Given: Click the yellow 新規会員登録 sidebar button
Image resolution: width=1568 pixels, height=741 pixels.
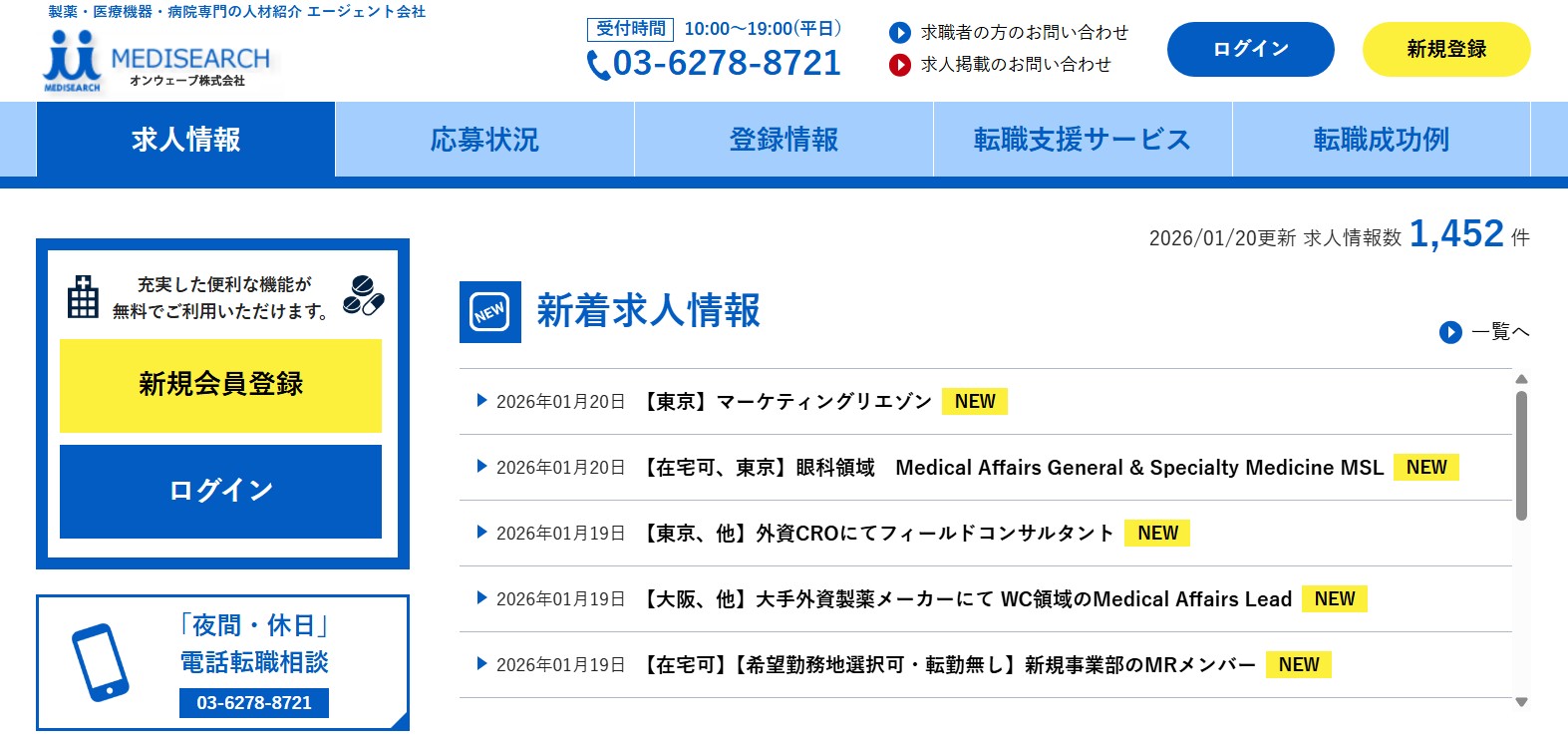Looking at the screenshot, I should click(220, 385).
